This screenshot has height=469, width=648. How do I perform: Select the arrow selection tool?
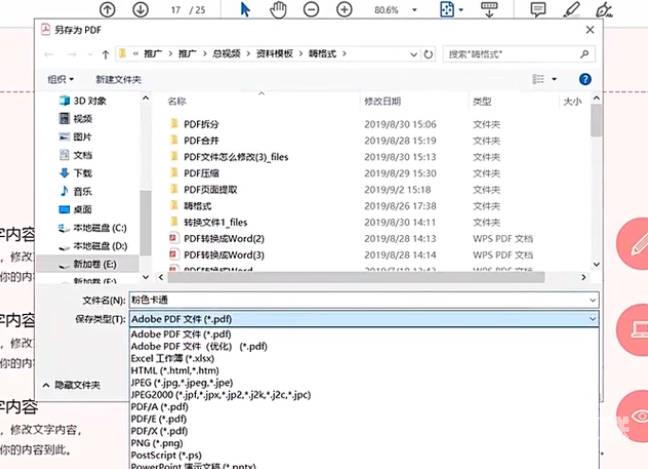245,9
